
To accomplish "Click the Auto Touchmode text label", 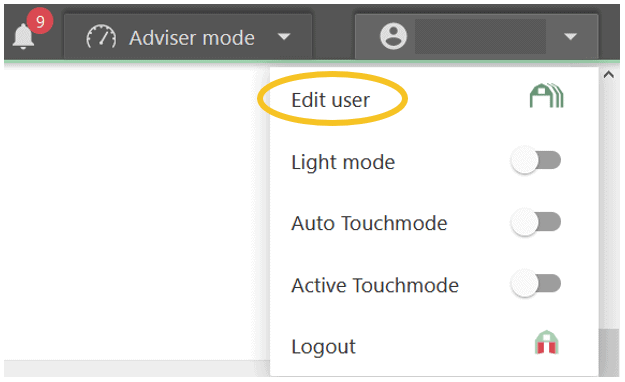I will [369, 223].
